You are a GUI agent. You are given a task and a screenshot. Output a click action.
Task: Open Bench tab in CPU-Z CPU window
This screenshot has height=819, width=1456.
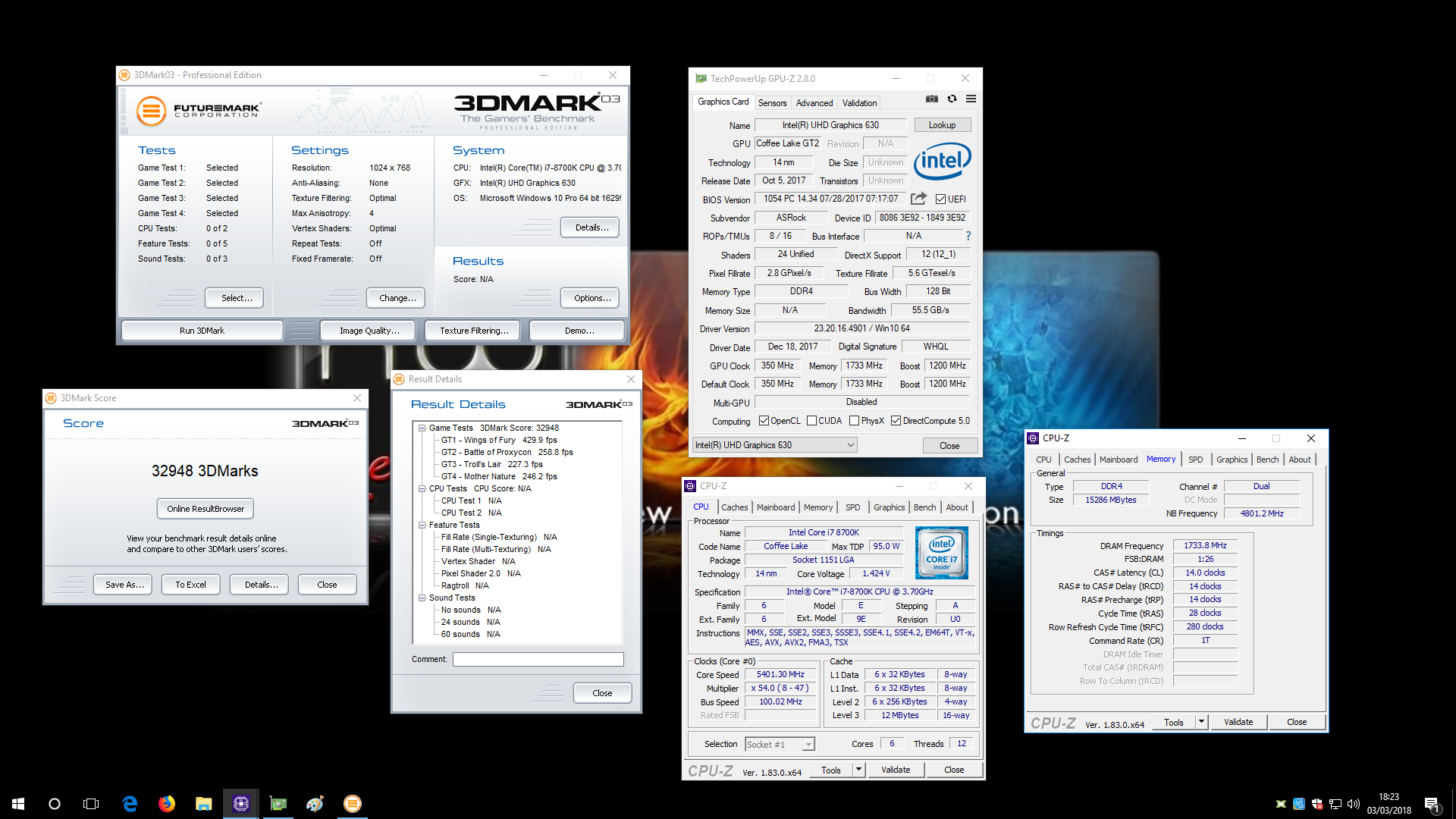point(924,507)
